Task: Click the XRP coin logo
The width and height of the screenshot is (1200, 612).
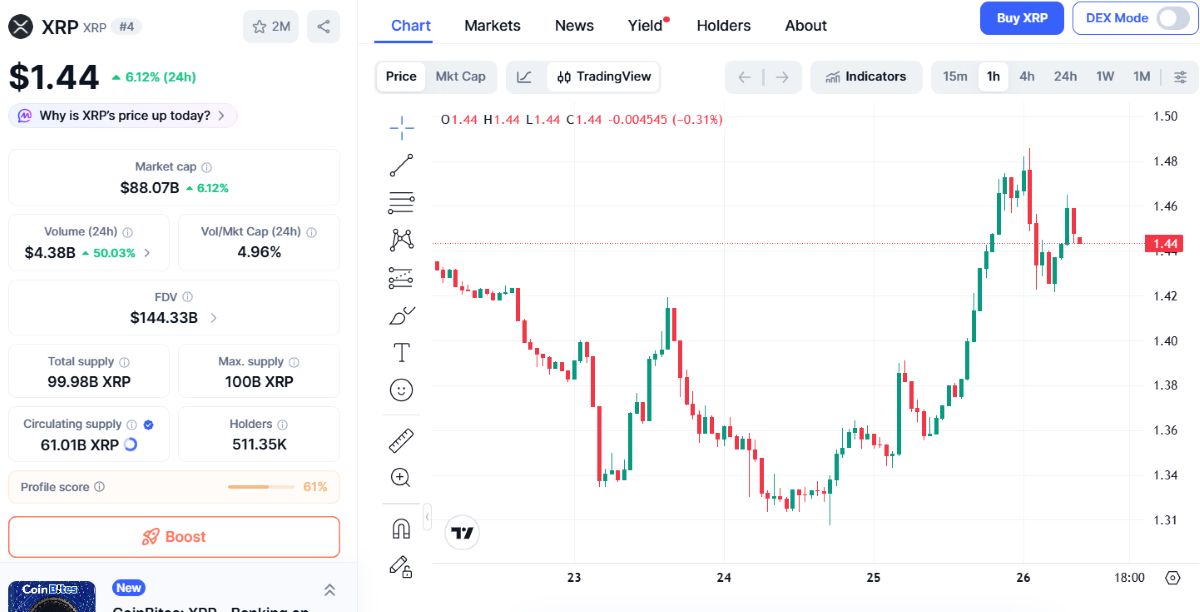Action: click(20, 26)
